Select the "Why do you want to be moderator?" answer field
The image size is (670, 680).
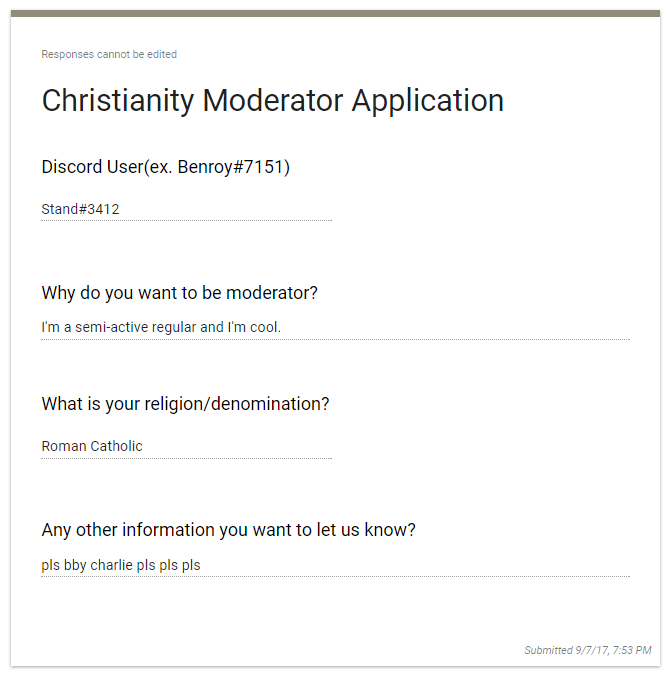click(335, 327)
